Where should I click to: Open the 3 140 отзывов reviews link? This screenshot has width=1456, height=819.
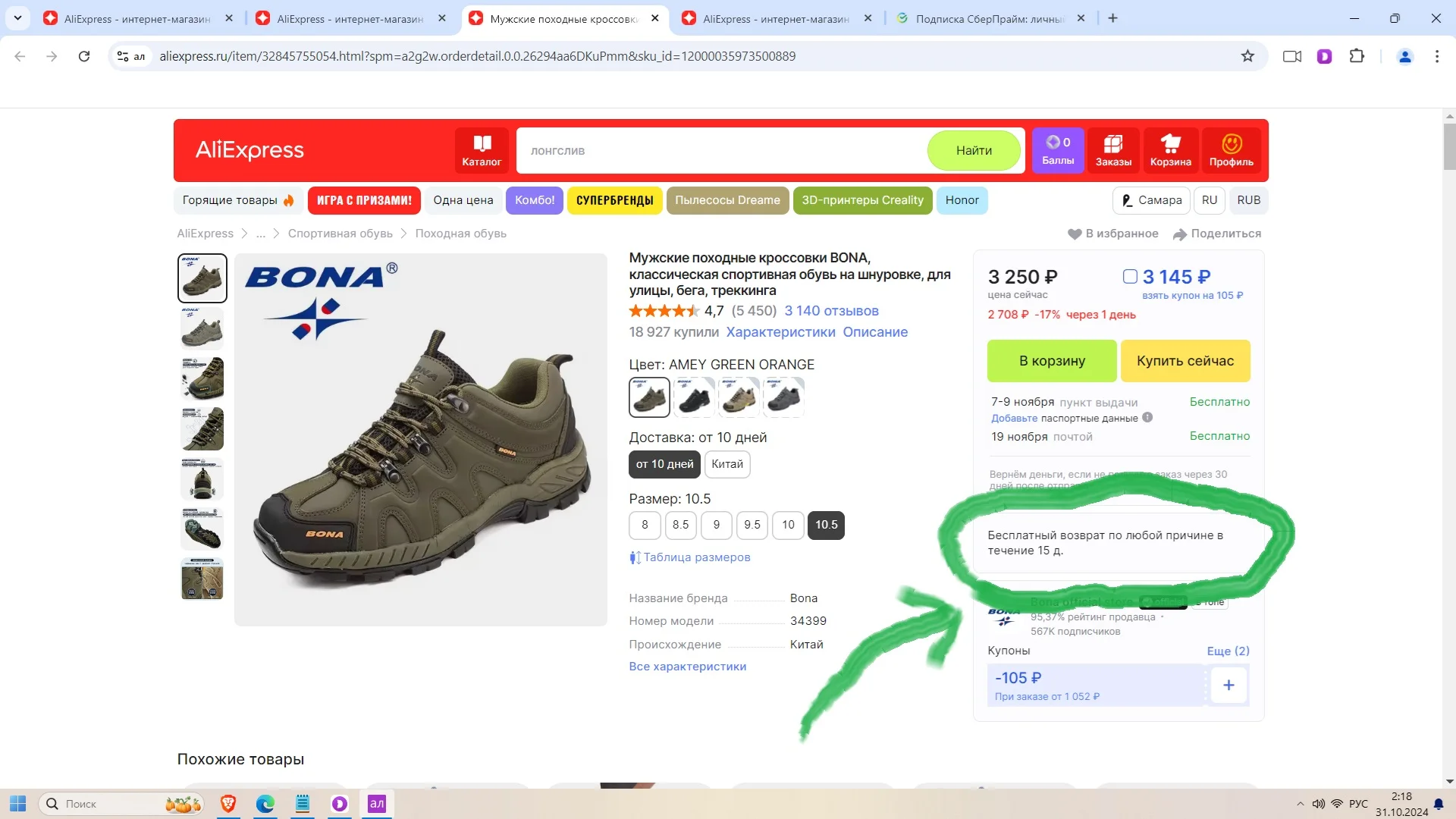pyautogui.click(x=831, y=311)
